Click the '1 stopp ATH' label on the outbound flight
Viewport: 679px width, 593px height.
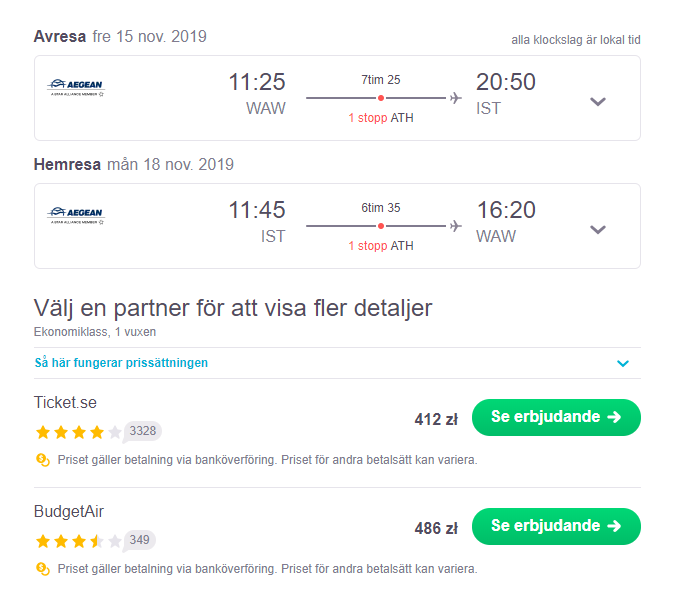point(381,118)
